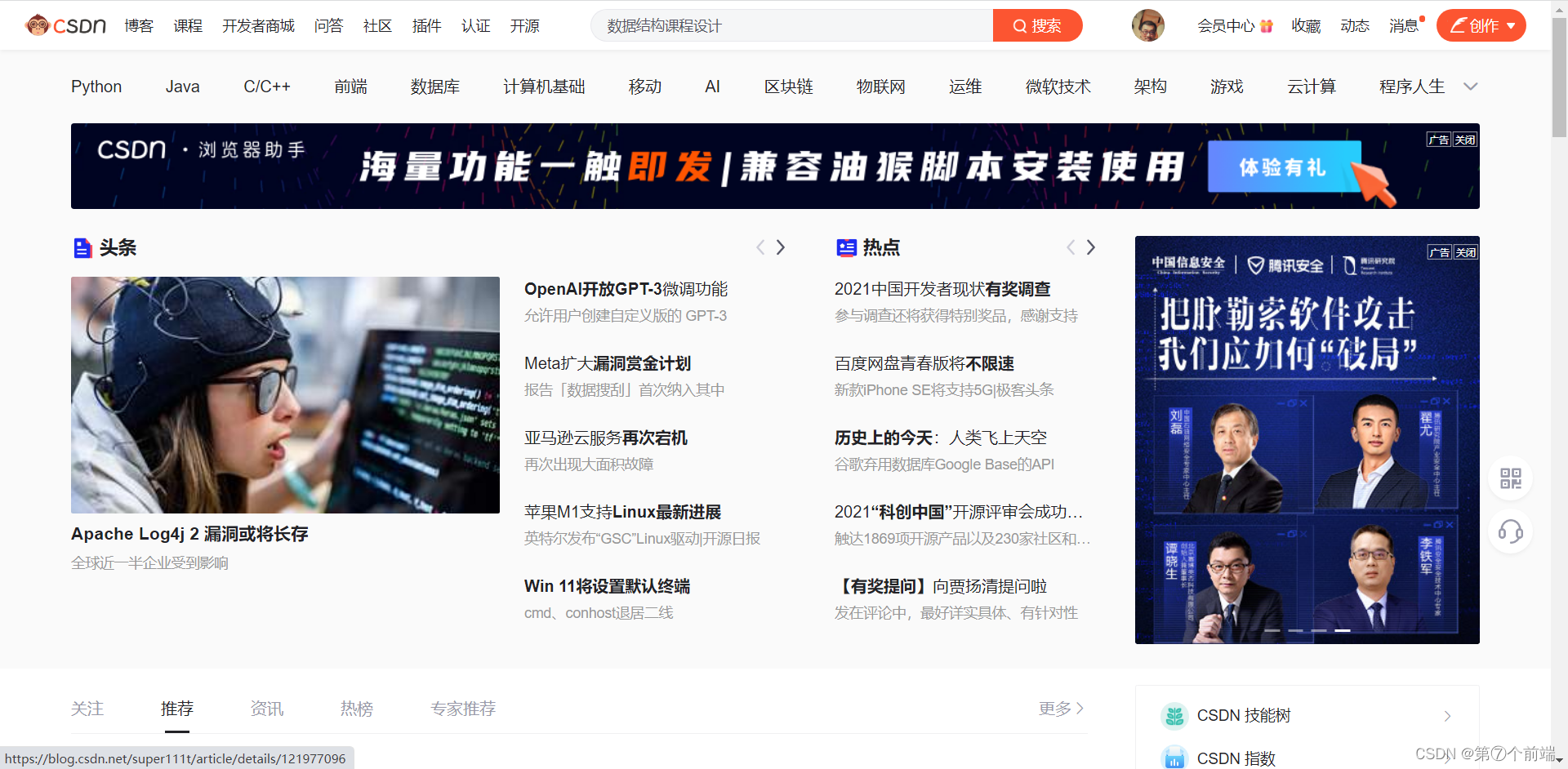Select the 数据库 category
1568x769 pixels.
tap(435, 87)
